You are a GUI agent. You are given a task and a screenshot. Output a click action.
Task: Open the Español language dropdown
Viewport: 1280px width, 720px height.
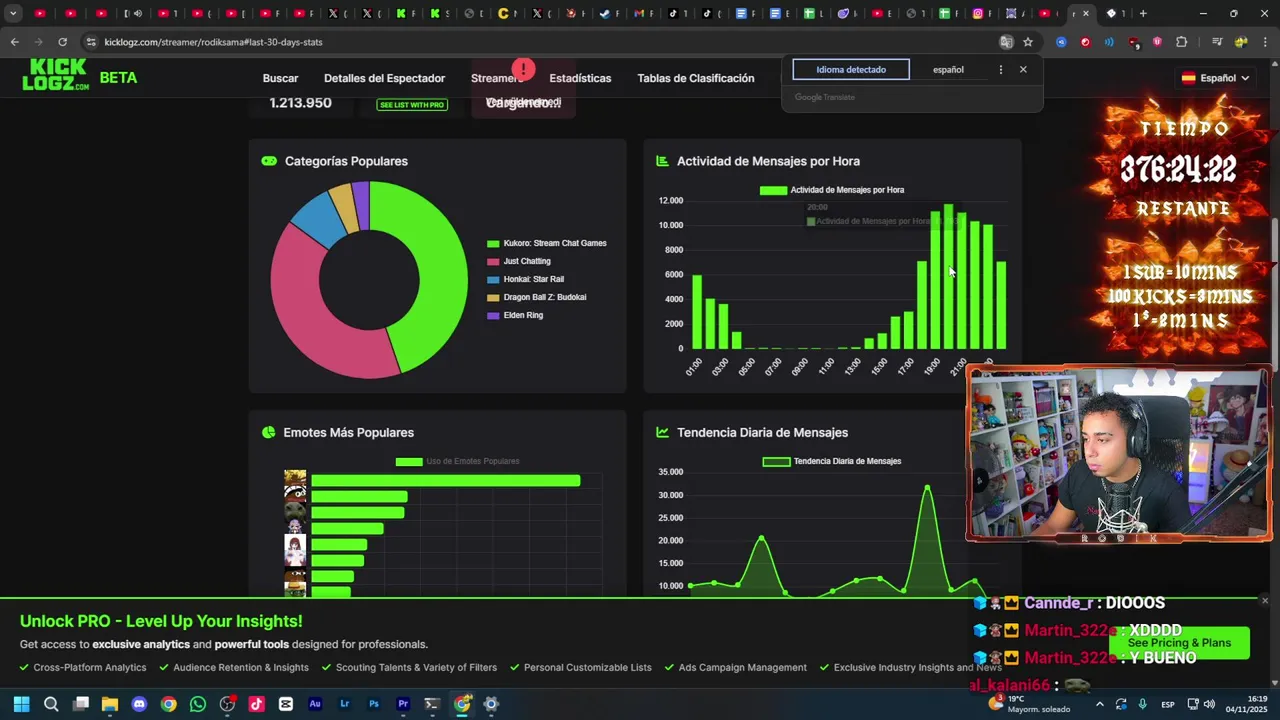[x=1215, y=78]
